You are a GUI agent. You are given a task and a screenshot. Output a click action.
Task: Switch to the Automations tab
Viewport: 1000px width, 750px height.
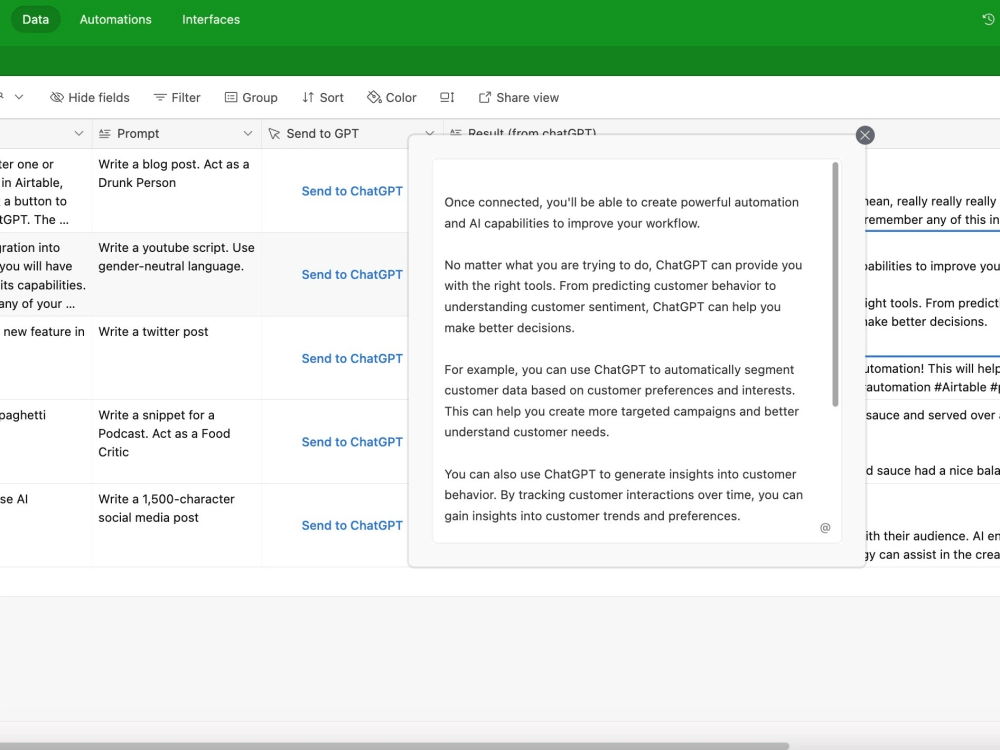coord(115,19)
